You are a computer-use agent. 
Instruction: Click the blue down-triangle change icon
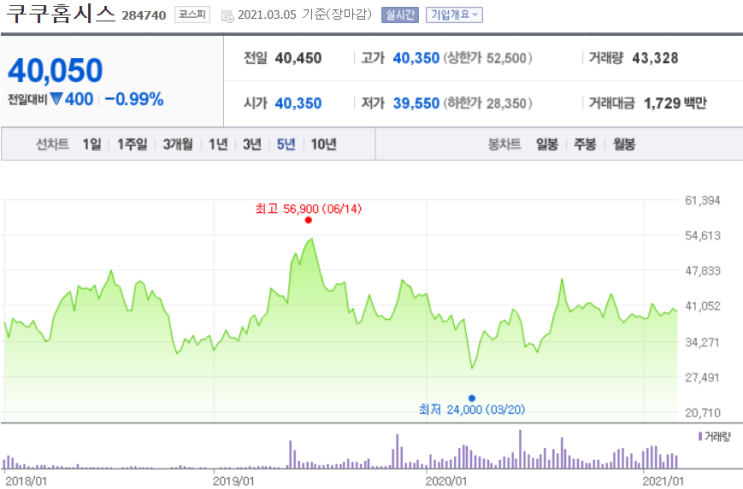[56, 99]
